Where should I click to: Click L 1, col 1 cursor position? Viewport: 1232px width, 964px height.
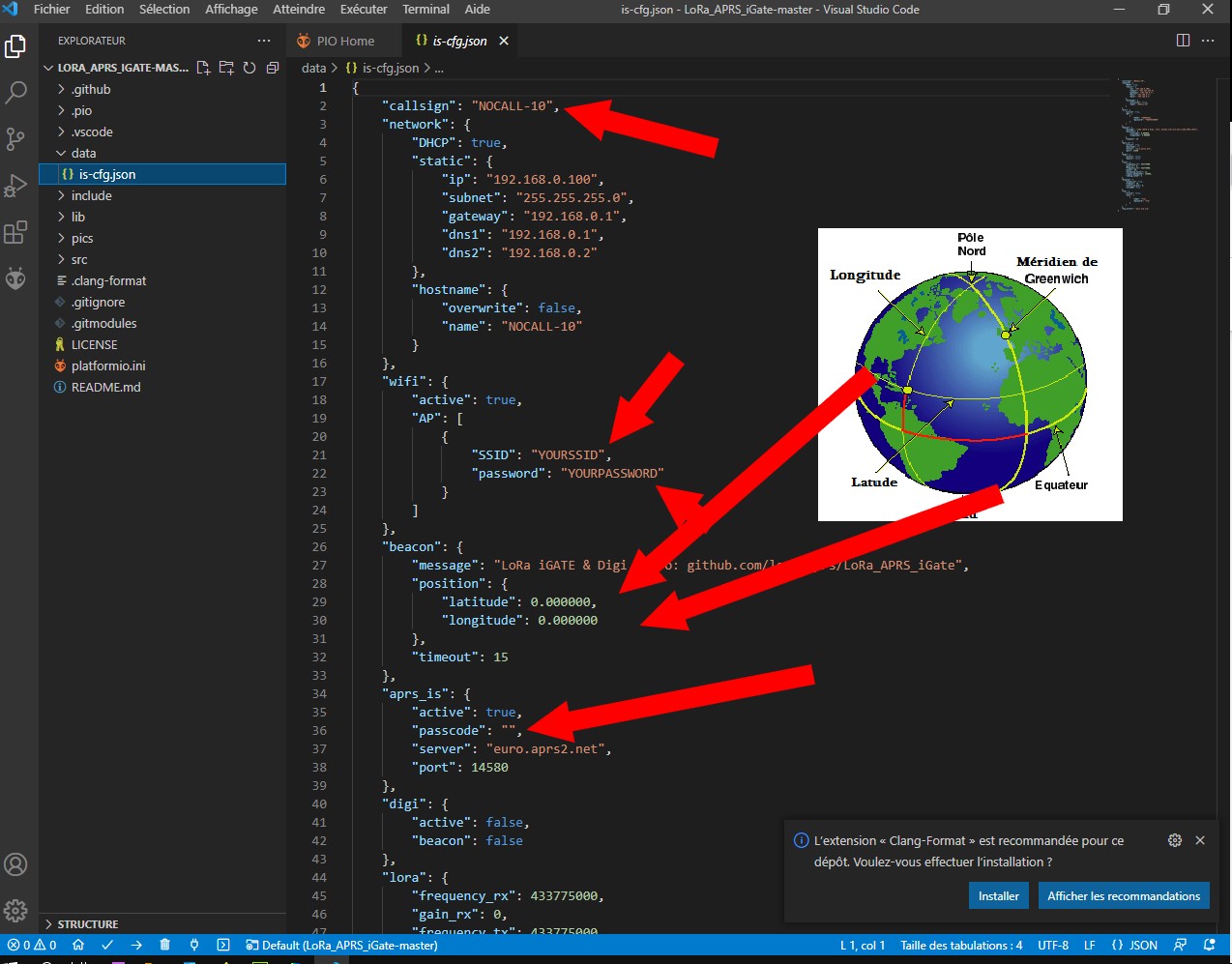click(863, 945)
